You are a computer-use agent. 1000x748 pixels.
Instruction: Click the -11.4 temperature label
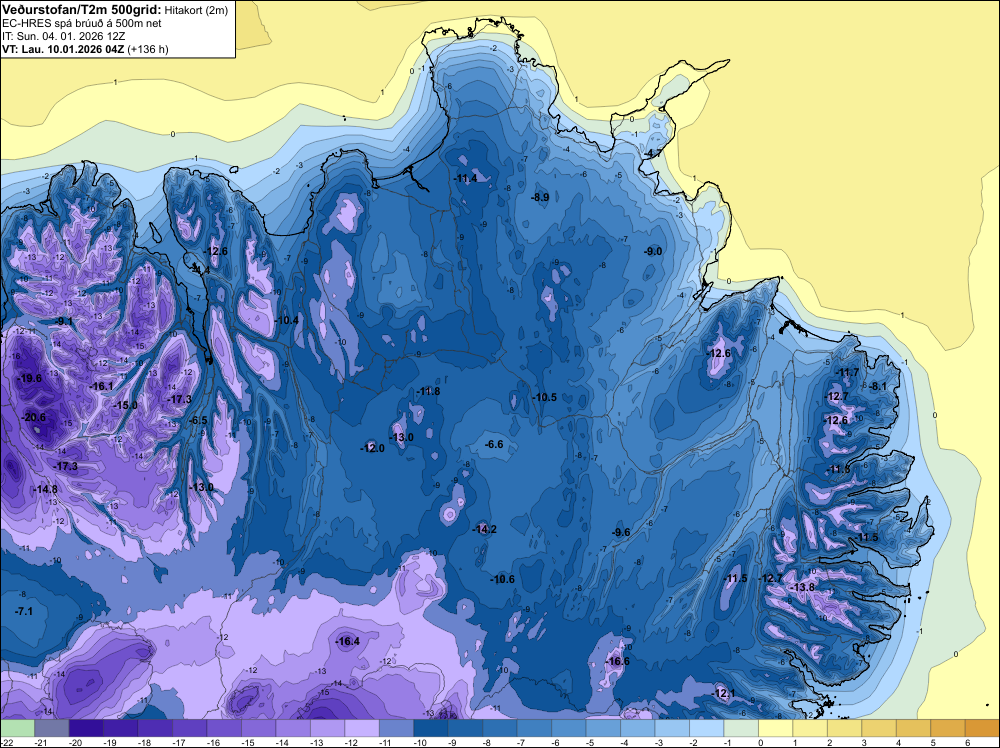click(466, 179)
